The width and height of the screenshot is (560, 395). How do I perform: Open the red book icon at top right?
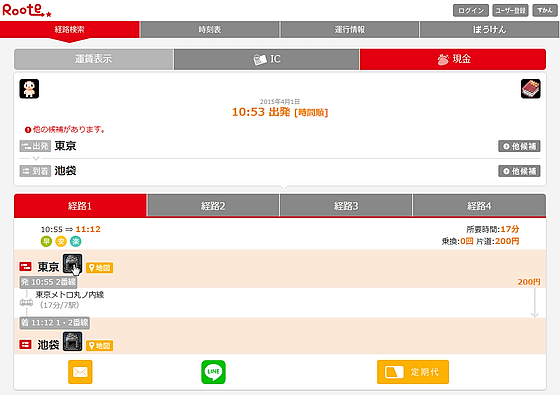[531, 89]
